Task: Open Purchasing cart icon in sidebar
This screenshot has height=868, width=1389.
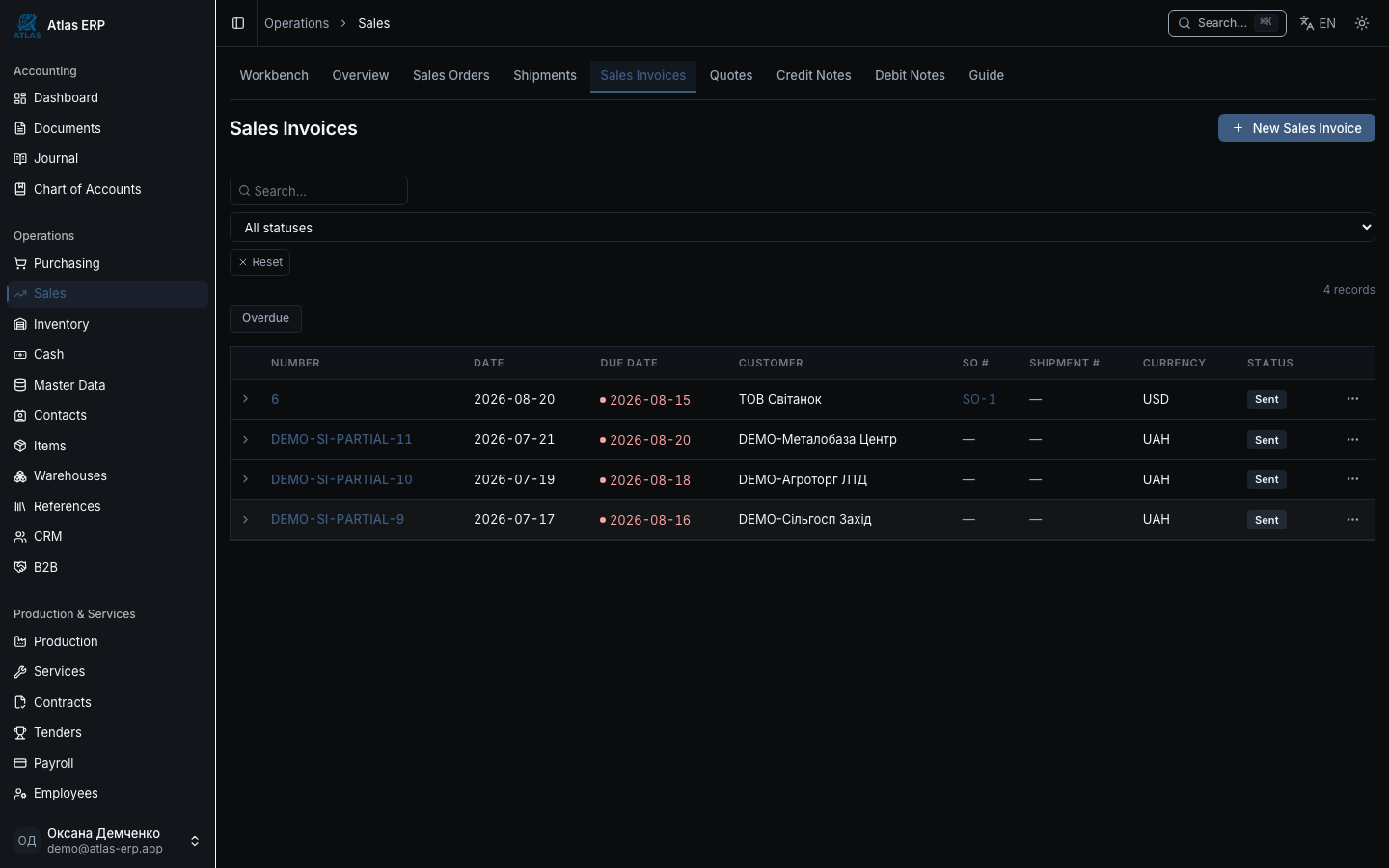Action: pos(20,263)
